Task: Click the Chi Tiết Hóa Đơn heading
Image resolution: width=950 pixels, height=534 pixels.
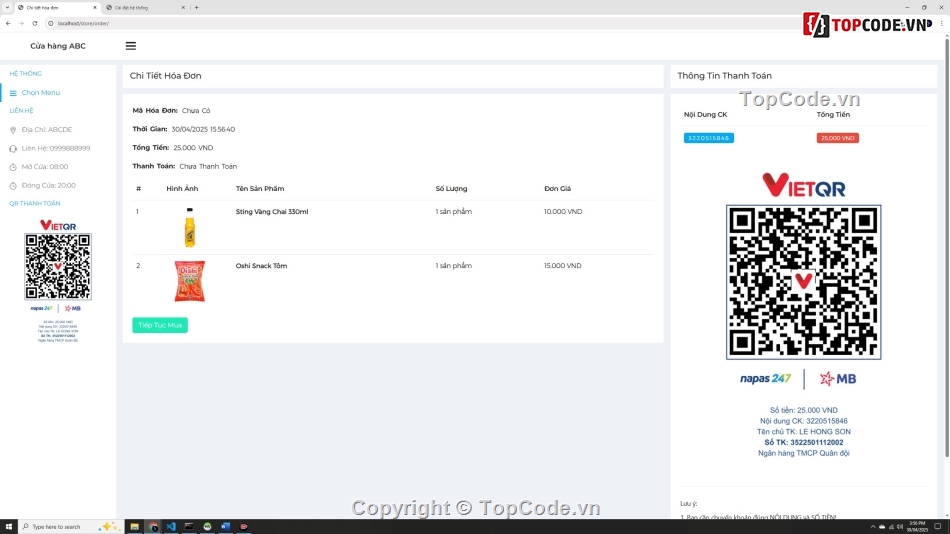Action: click(165, 76)
